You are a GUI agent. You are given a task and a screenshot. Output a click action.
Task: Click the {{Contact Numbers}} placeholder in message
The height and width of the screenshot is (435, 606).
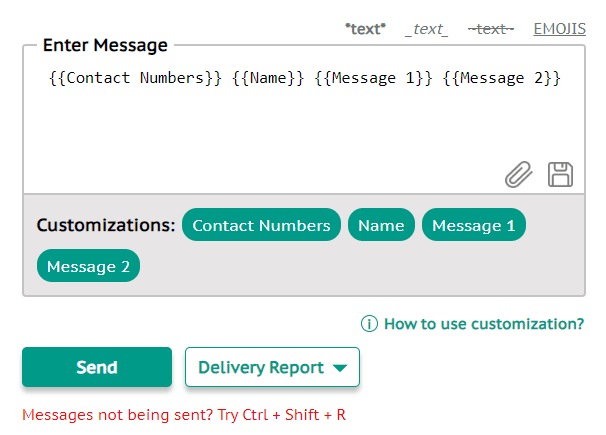click(135, 78)
